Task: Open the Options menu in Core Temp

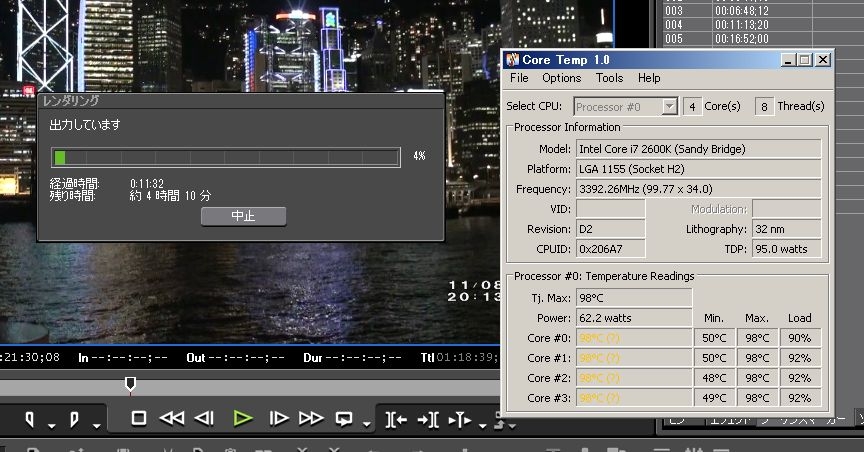Action: point(561,78)
